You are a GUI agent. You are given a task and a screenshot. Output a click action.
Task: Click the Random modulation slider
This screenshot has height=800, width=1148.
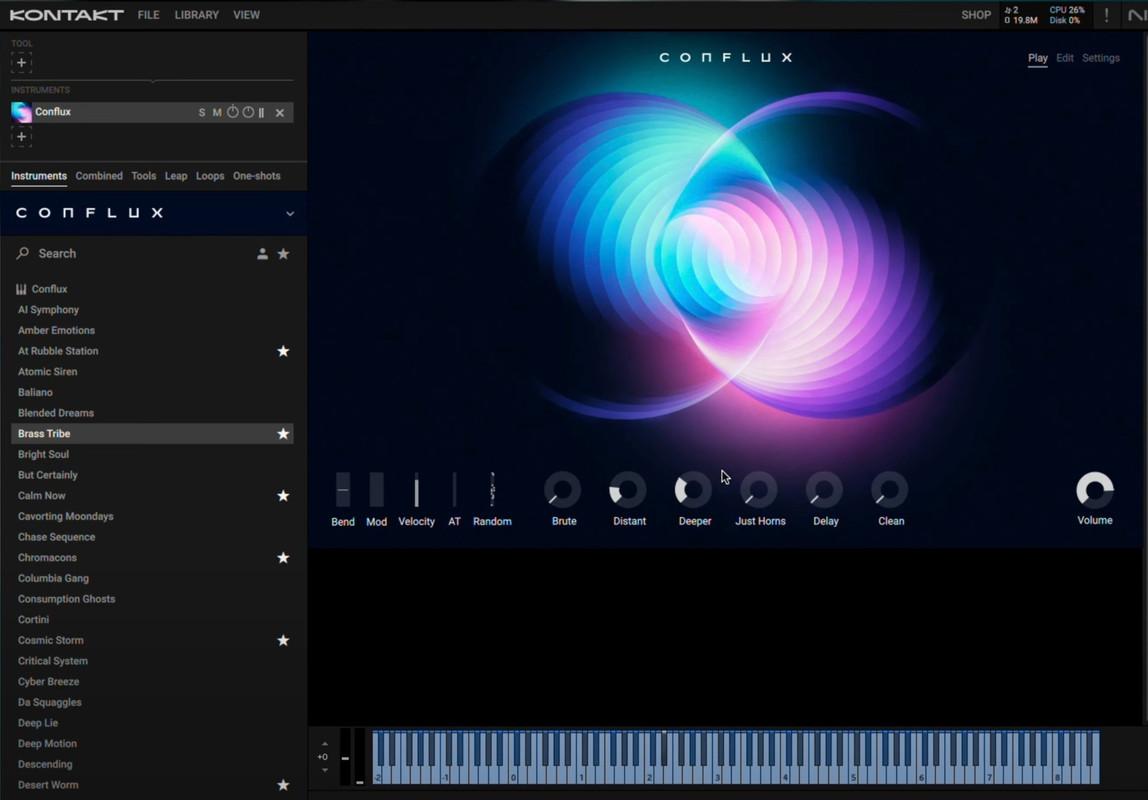coord(492,490)
